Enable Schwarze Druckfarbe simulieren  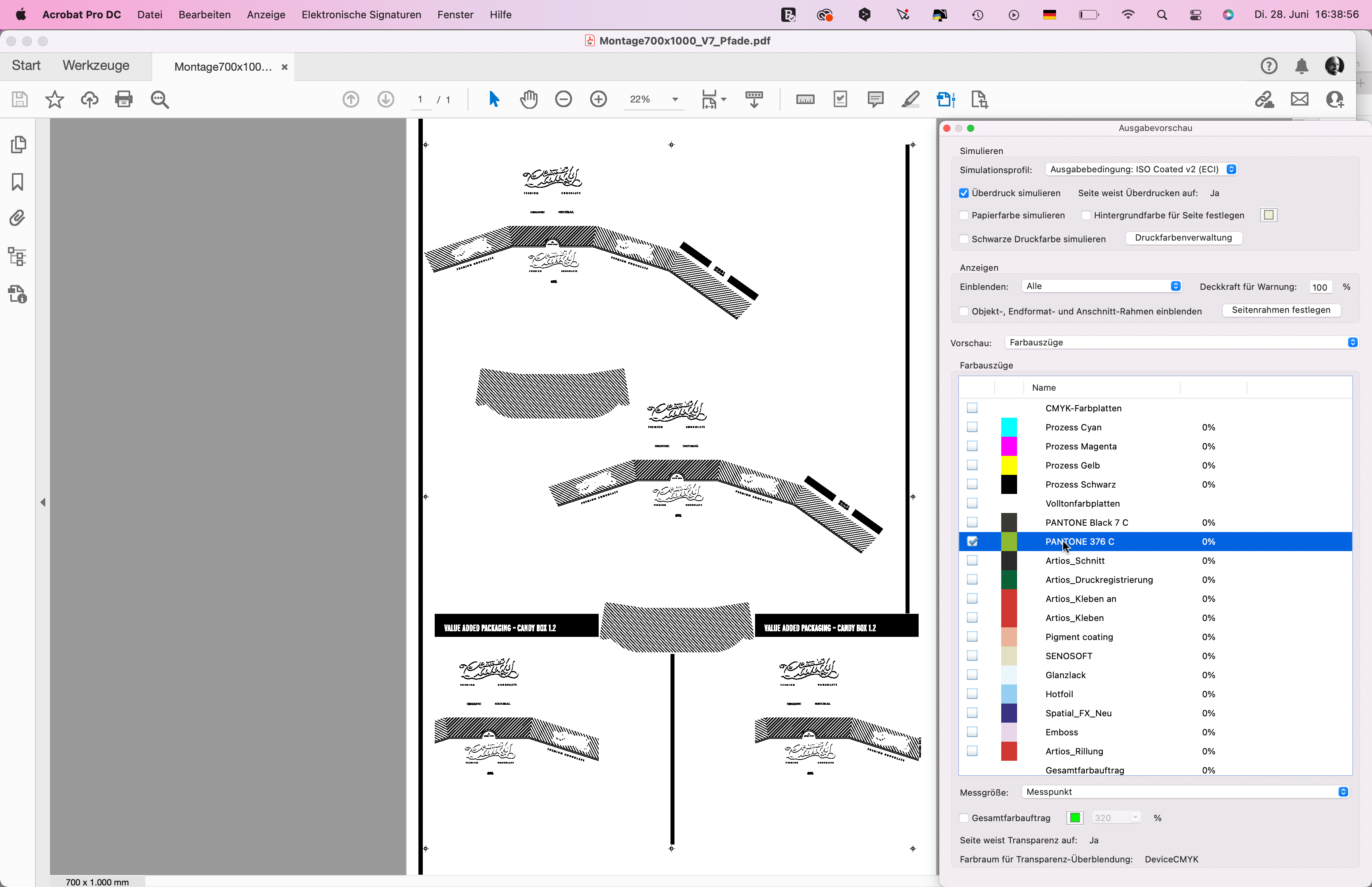point(964,239)
